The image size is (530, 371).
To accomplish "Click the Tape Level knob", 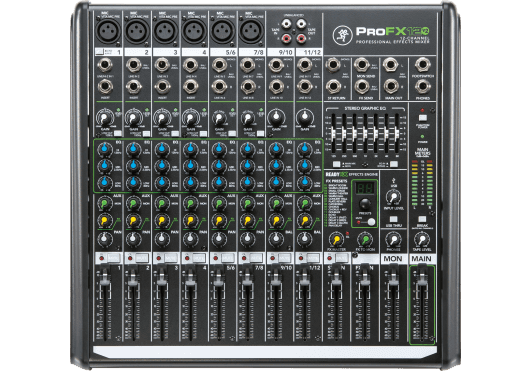I will [x=422, y=240].
